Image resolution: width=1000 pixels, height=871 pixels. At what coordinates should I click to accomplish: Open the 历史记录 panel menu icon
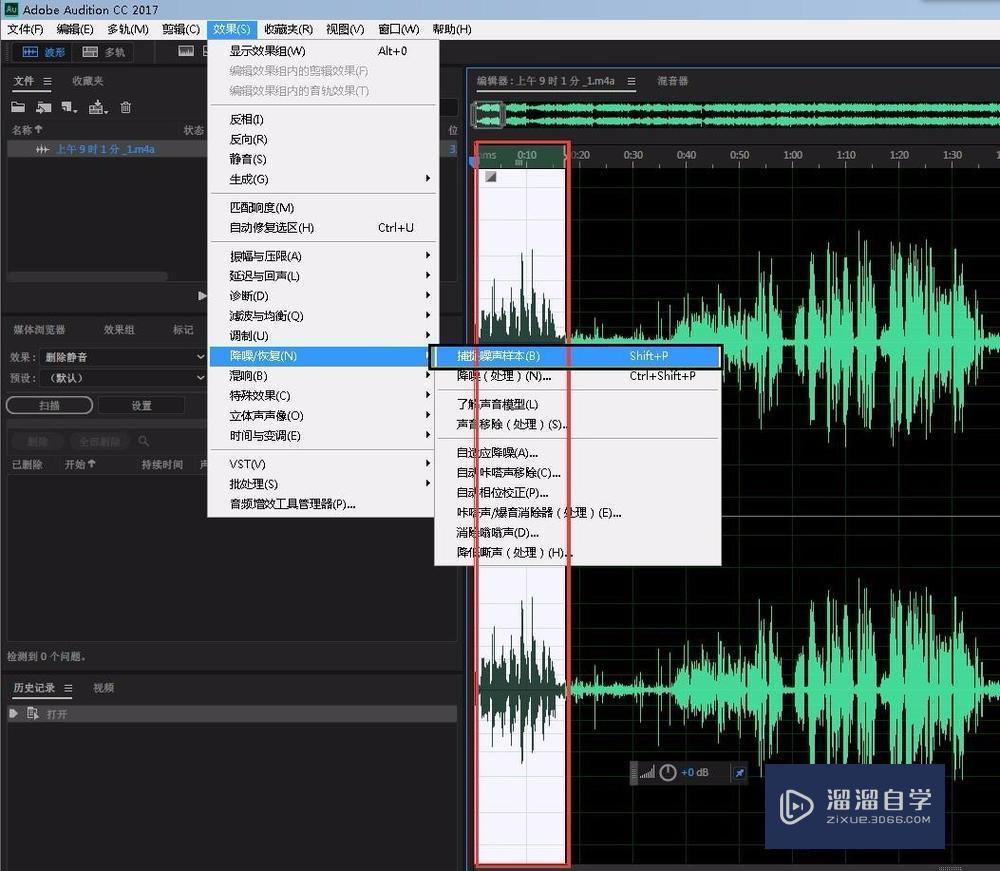[x=68, y=688]
